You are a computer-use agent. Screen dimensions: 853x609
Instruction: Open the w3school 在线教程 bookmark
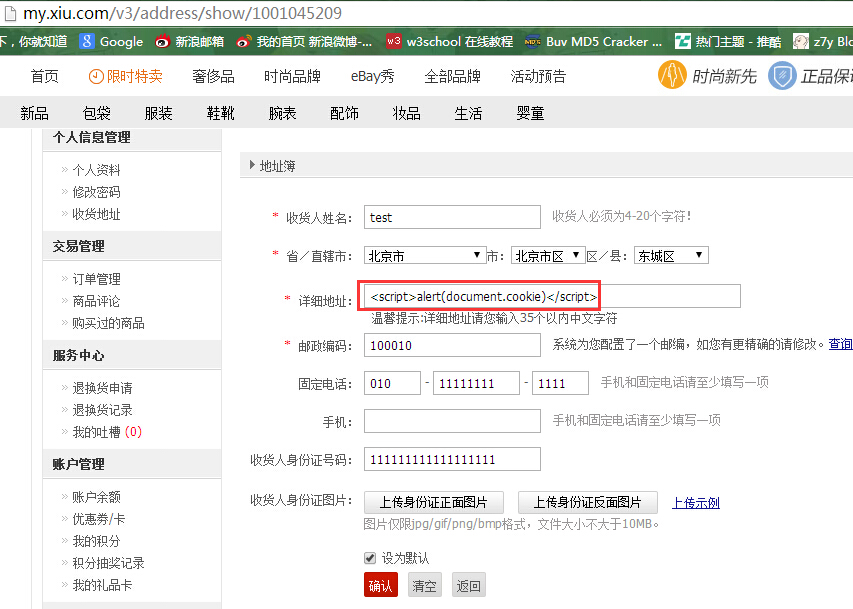point(450,41)
